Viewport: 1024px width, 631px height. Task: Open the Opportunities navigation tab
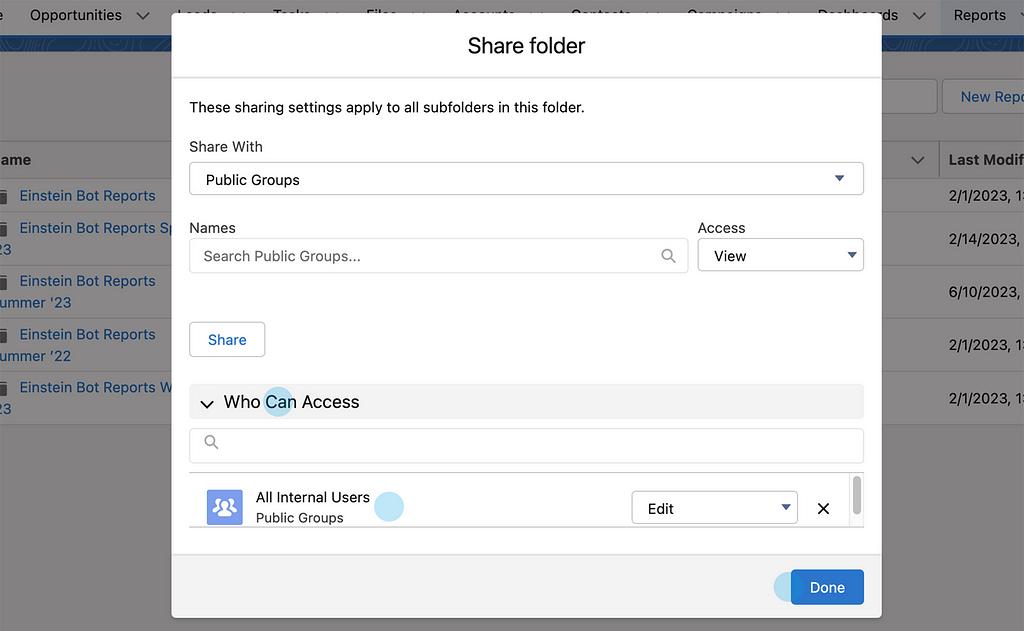pyautogui.click(x=75, y=15)
